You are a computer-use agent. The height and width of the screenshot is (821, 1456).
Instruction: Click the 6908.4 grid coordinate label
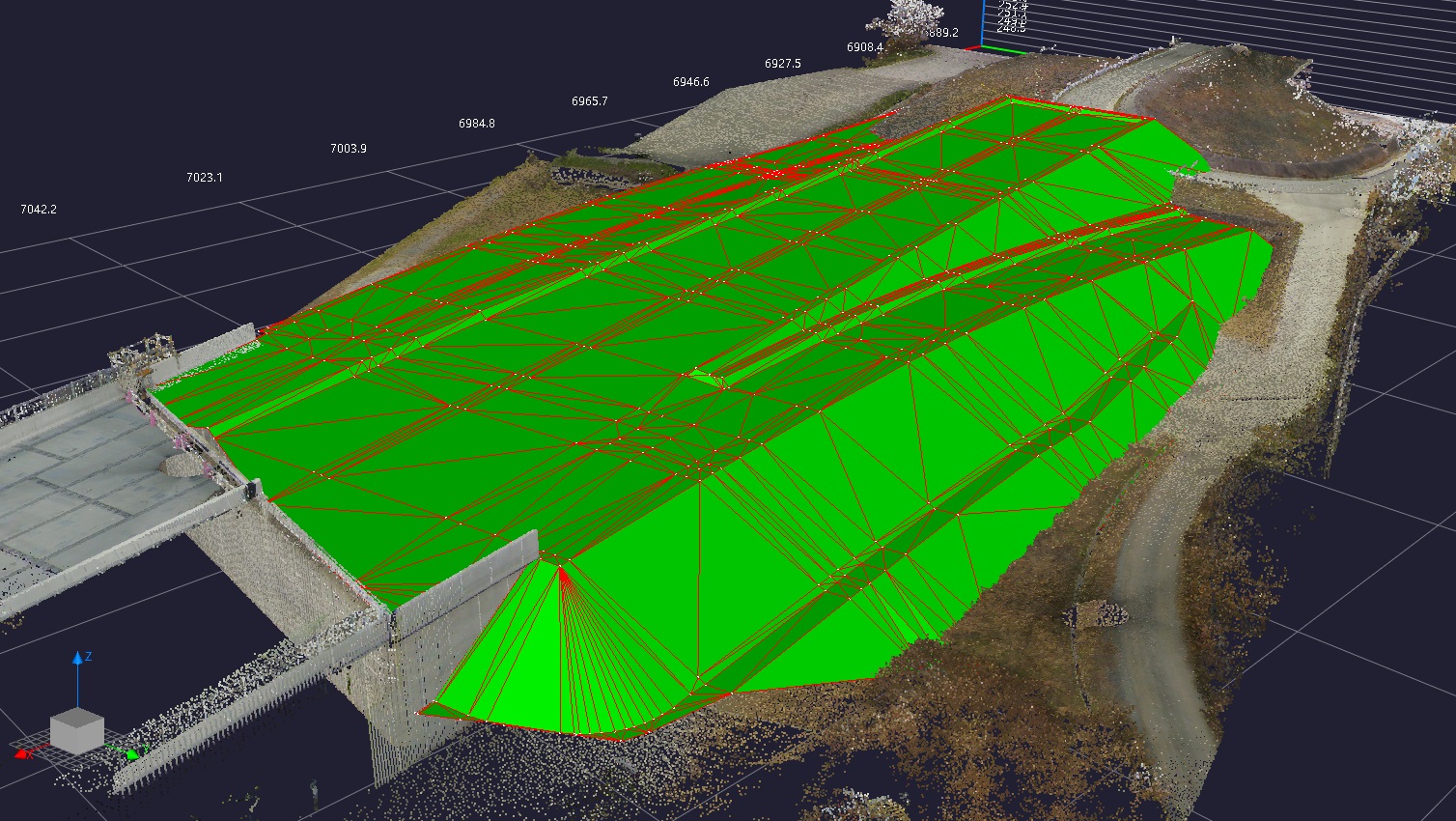point(864,47)
